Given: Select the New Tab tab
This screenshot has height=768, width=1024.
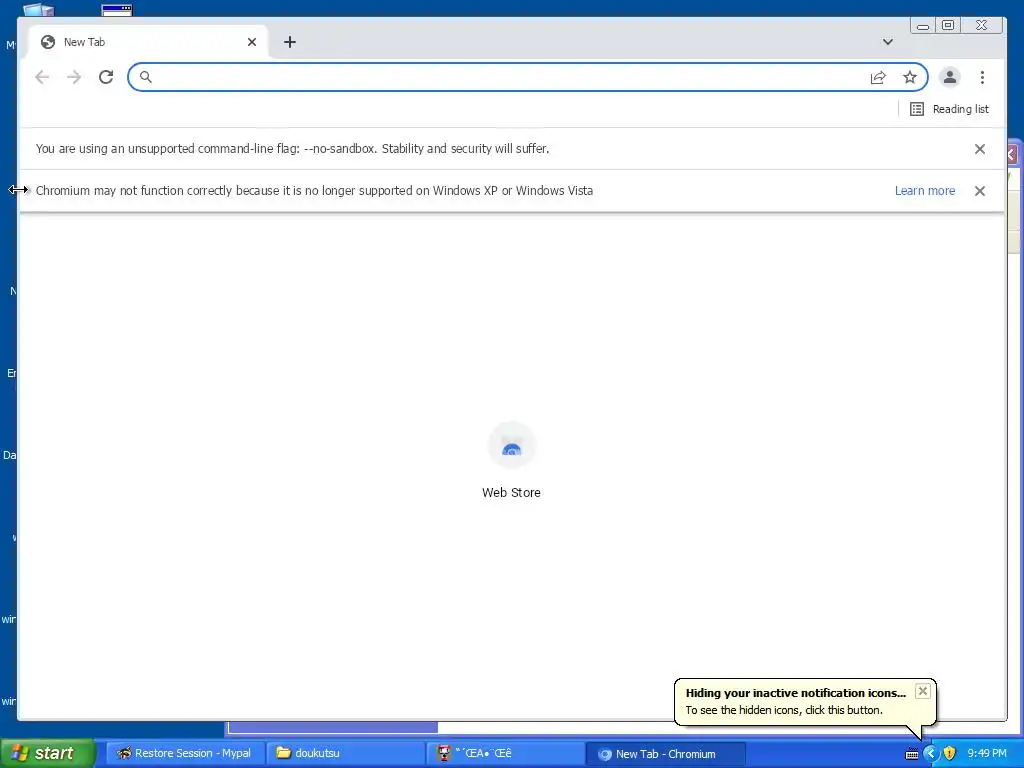Looking at the screenshot, I should tap(147, 42).
